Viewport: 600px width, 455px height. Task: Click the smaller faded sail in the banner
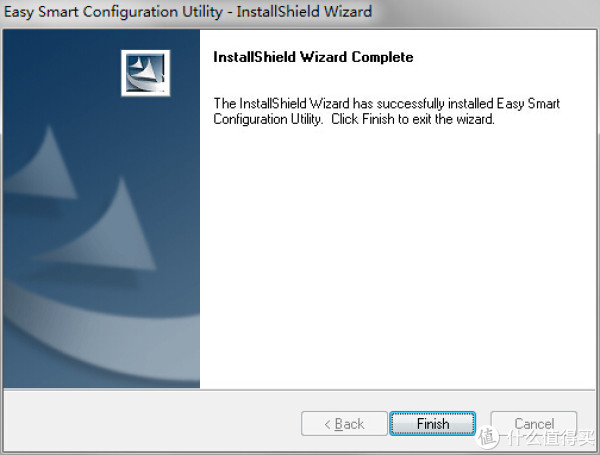[44, 163]
